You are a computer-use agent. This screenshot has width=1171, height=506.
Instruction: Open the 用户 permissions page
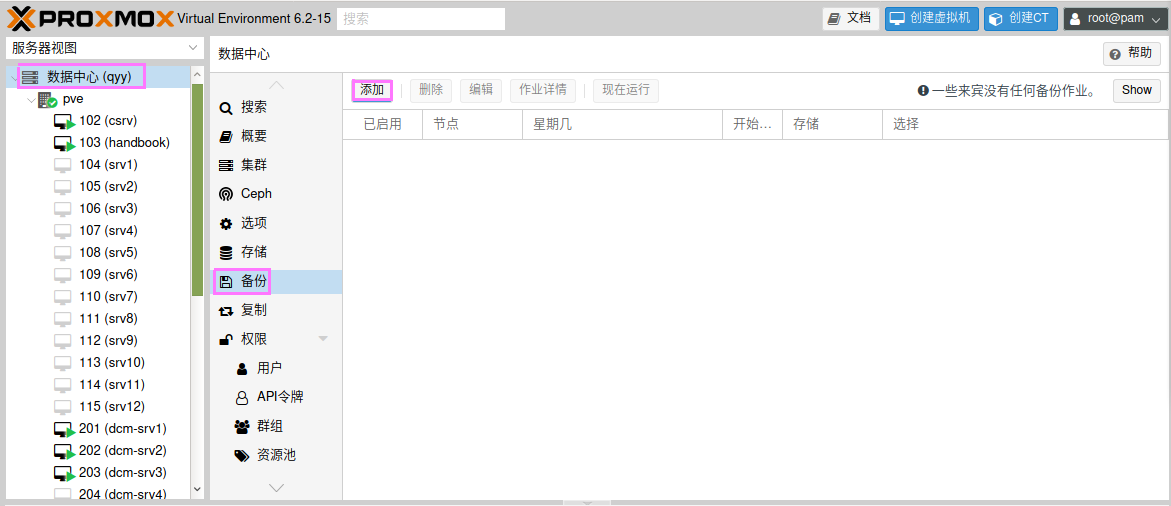tap(276, 369)
